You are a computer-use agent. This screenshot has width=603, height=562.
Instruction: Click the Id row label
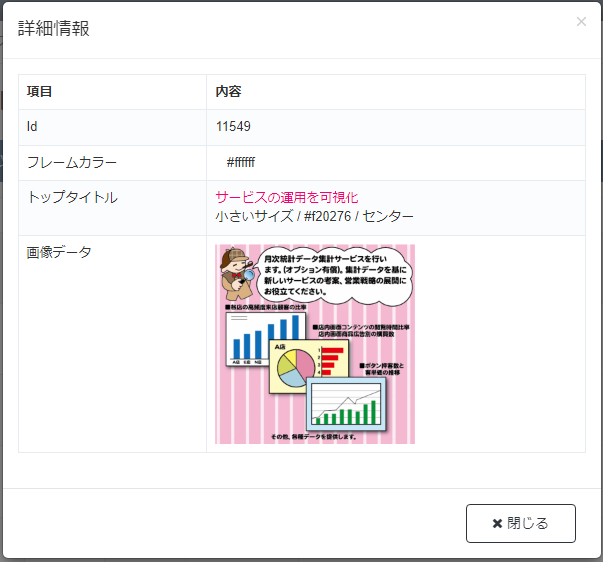pyautogui.click(x=32, y=127)
